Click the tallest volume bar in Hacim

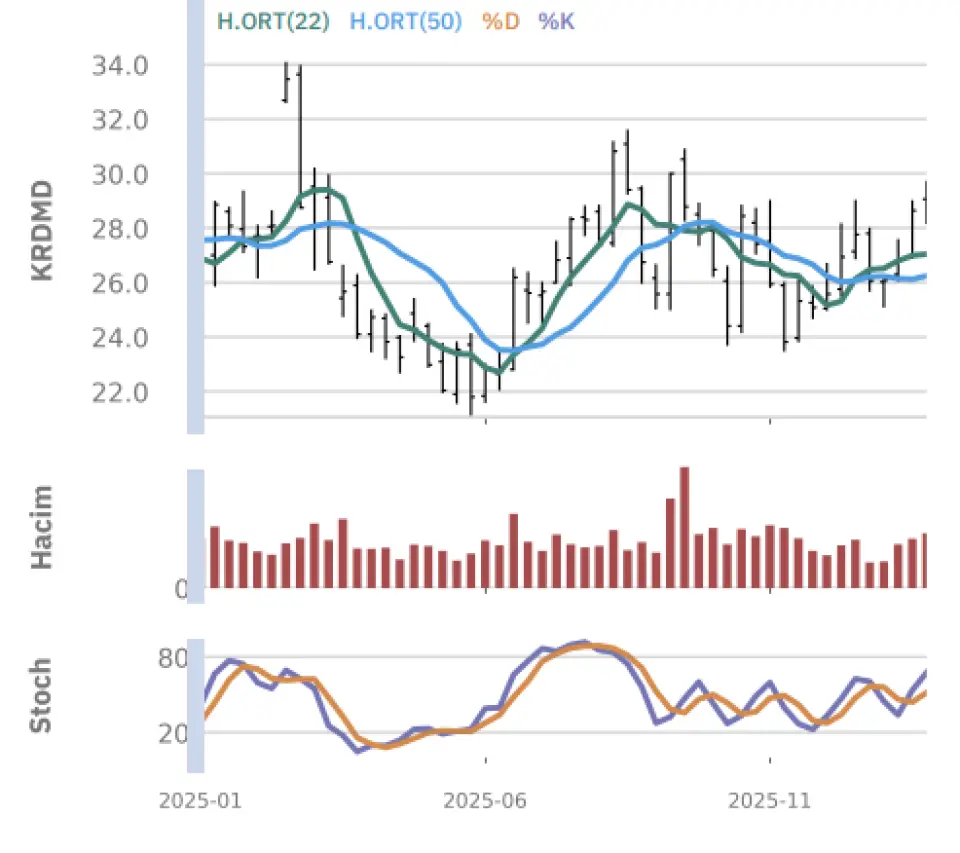[x=685, y=528]
